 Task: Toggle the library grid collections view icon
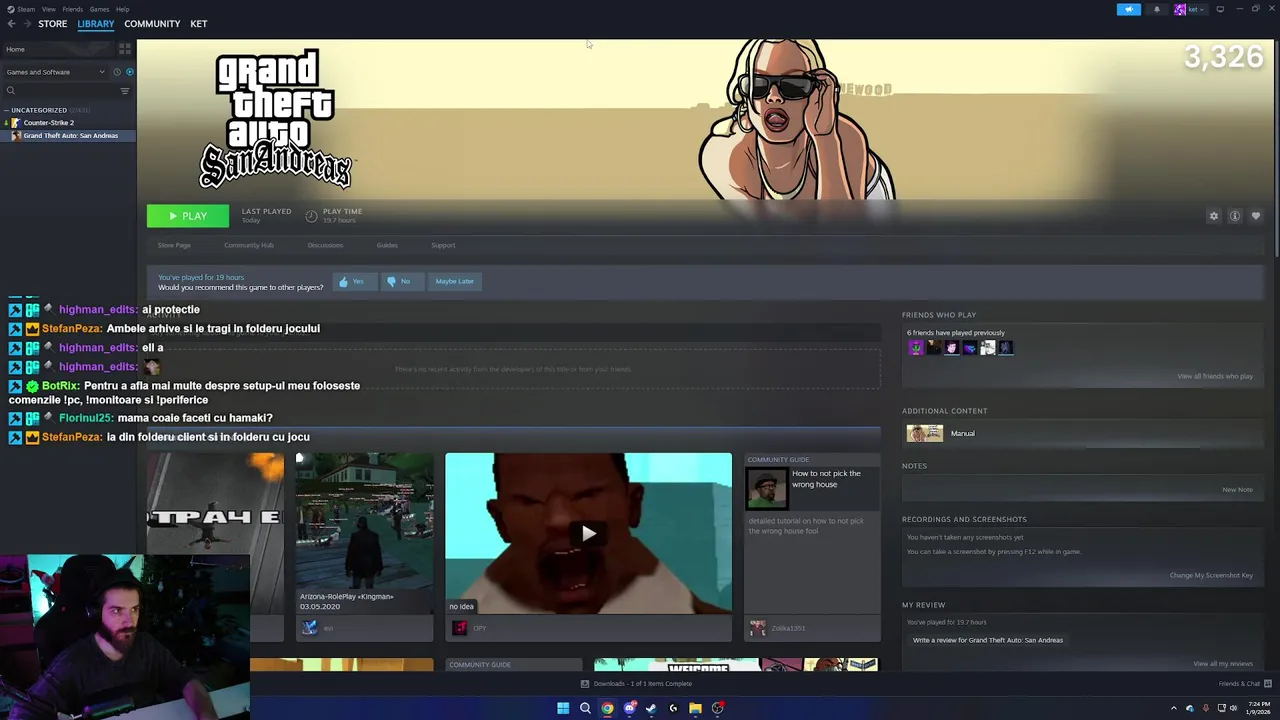pos(125,48)
